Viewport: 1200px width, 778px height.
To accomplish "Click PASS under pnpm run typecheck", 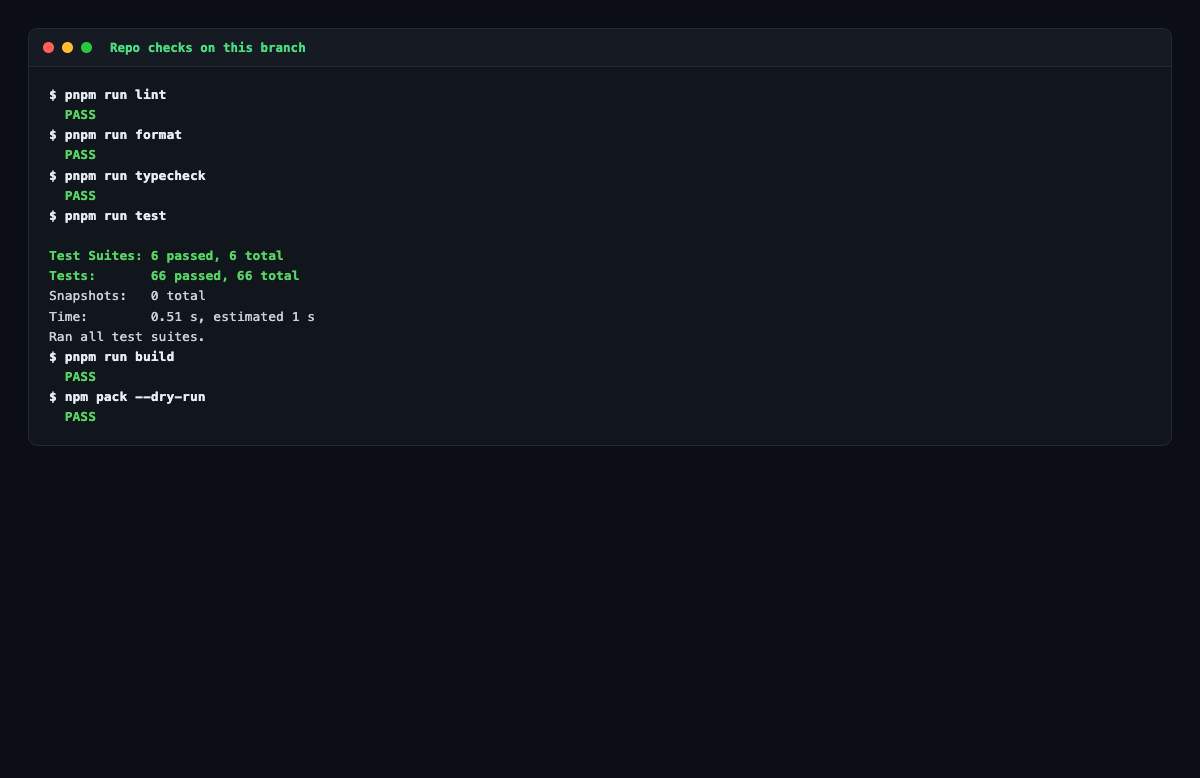I will (80, 195).
